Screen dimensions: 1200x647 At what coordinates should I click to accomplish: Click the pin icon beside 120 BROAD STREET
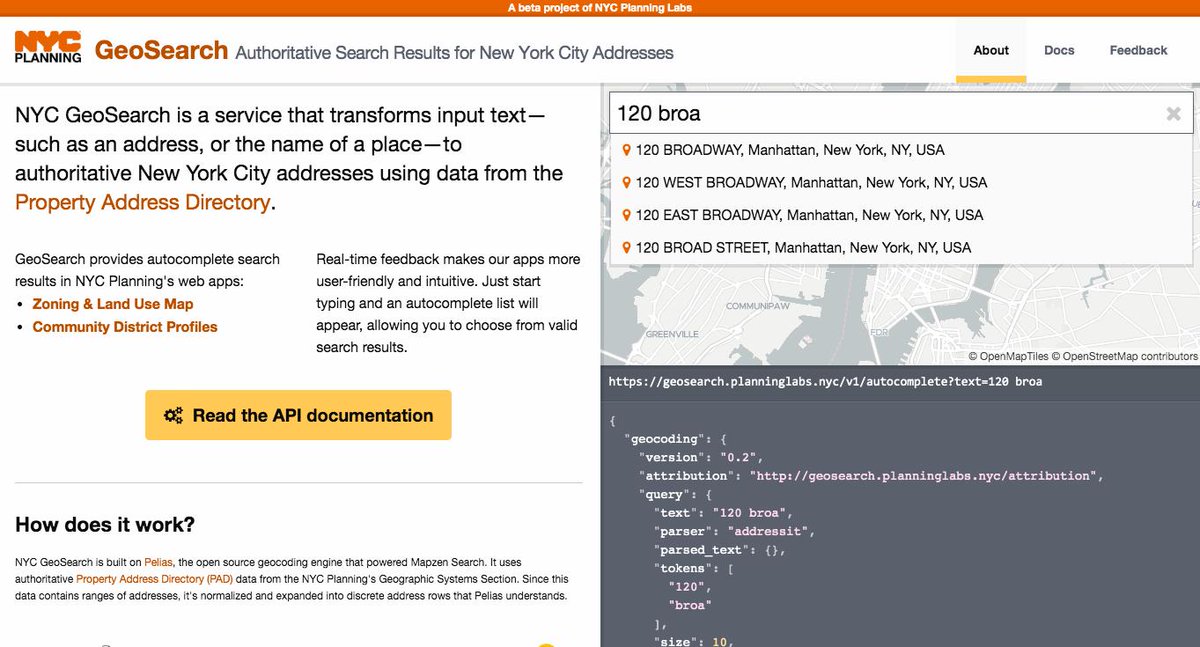(x=627, y=248)
